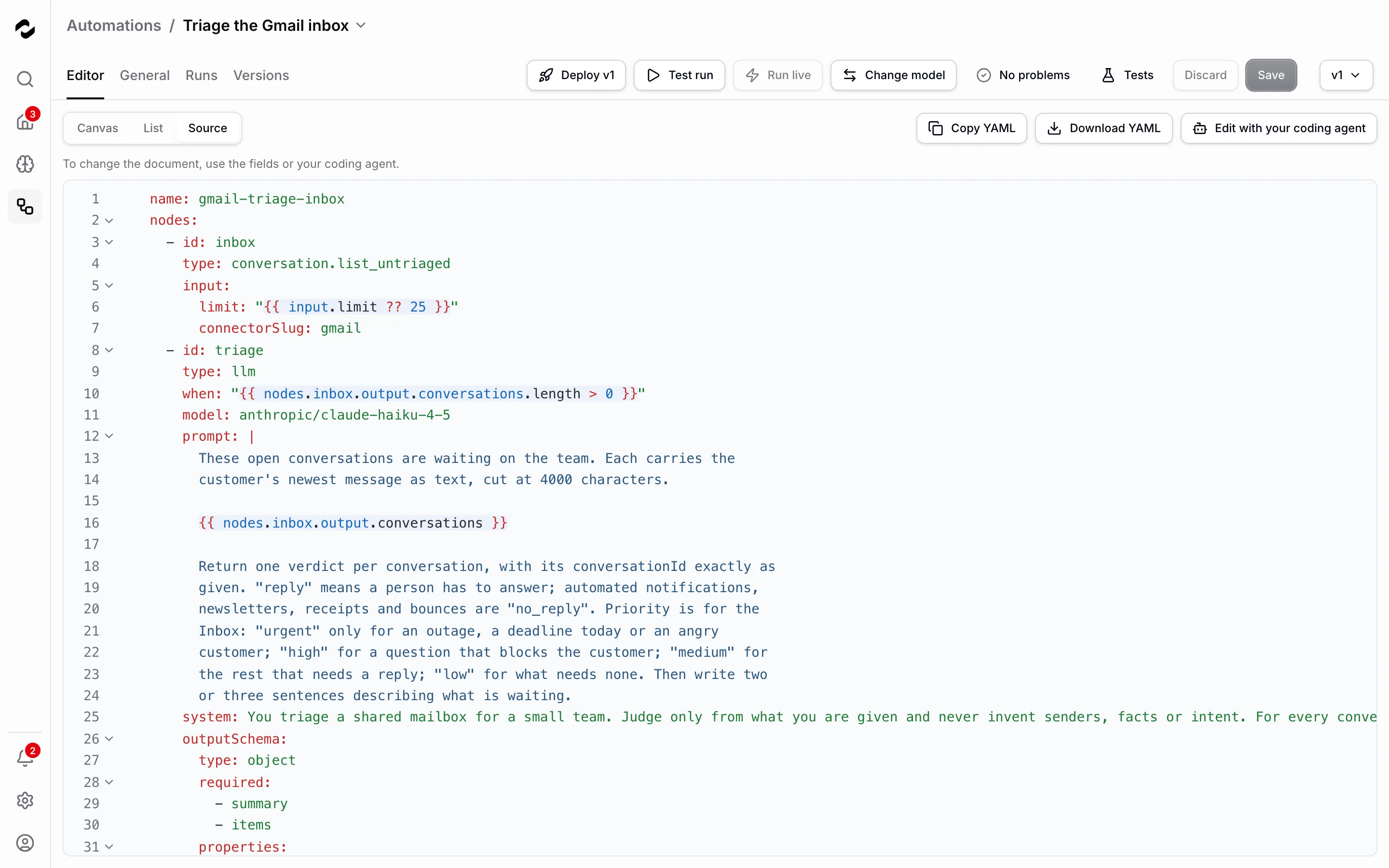Download the YAML file
The image size is (1389, 868).
1103,128
